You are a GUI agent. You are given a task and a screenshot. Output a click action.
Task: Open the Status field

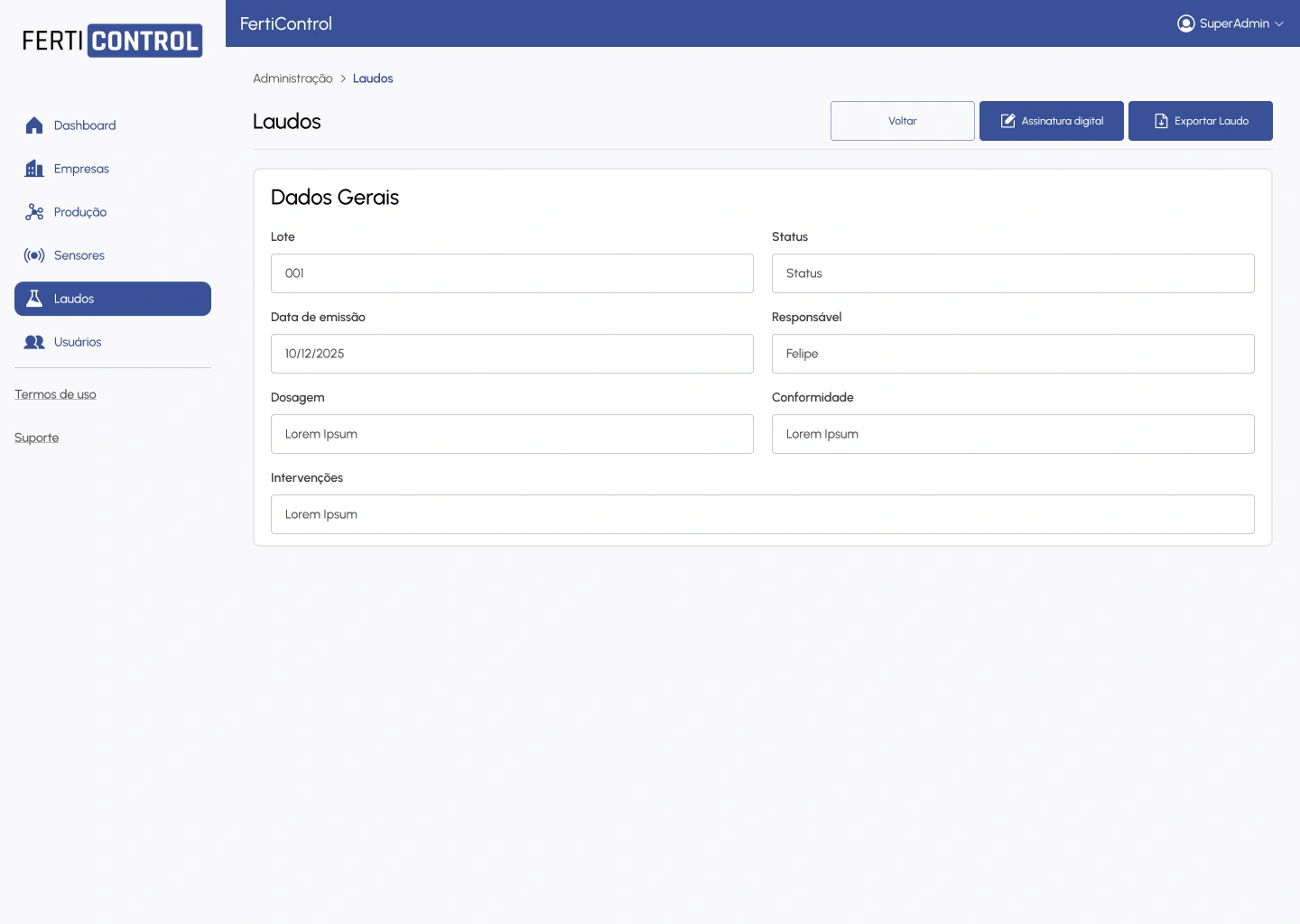tap(1012, 273)
